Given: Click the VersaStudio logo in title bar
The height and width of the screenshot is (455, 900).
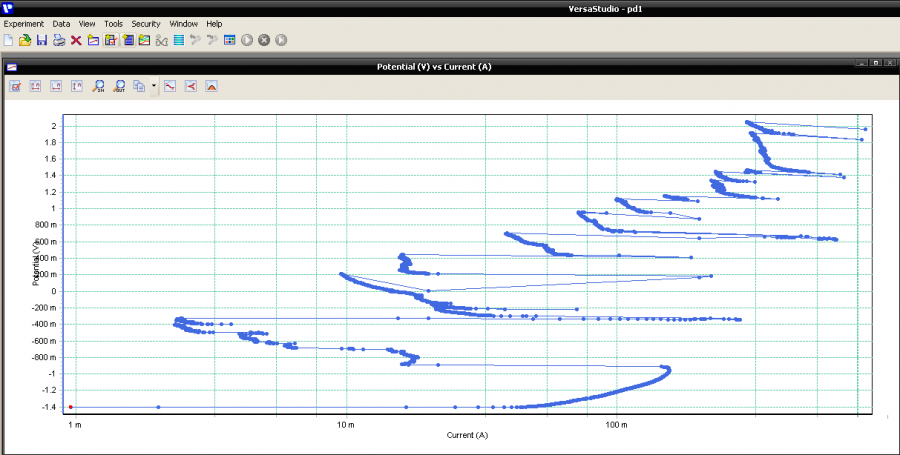Looking at the screenshot, I should click(7, 8).
